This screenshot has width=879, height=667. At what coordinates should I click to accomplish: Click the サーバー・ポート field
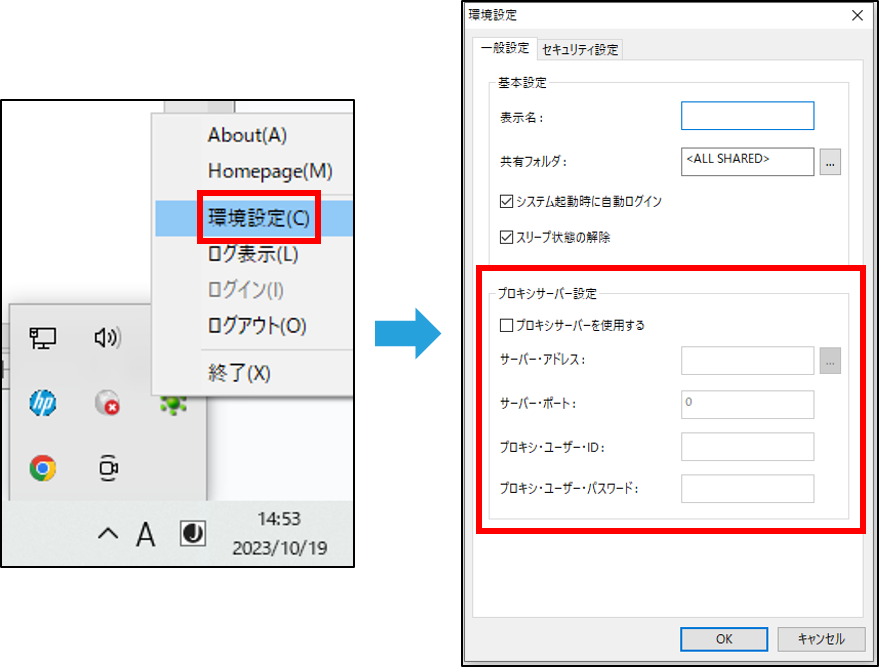point(747,404)
